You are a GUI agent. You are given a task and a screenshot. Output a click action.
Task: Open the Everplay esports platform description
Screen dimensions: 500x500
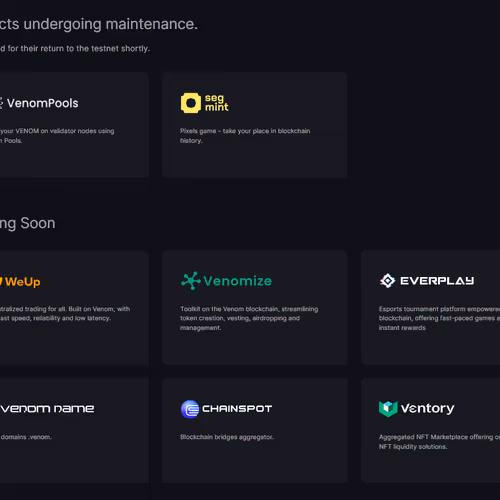[x=439, y=318]
